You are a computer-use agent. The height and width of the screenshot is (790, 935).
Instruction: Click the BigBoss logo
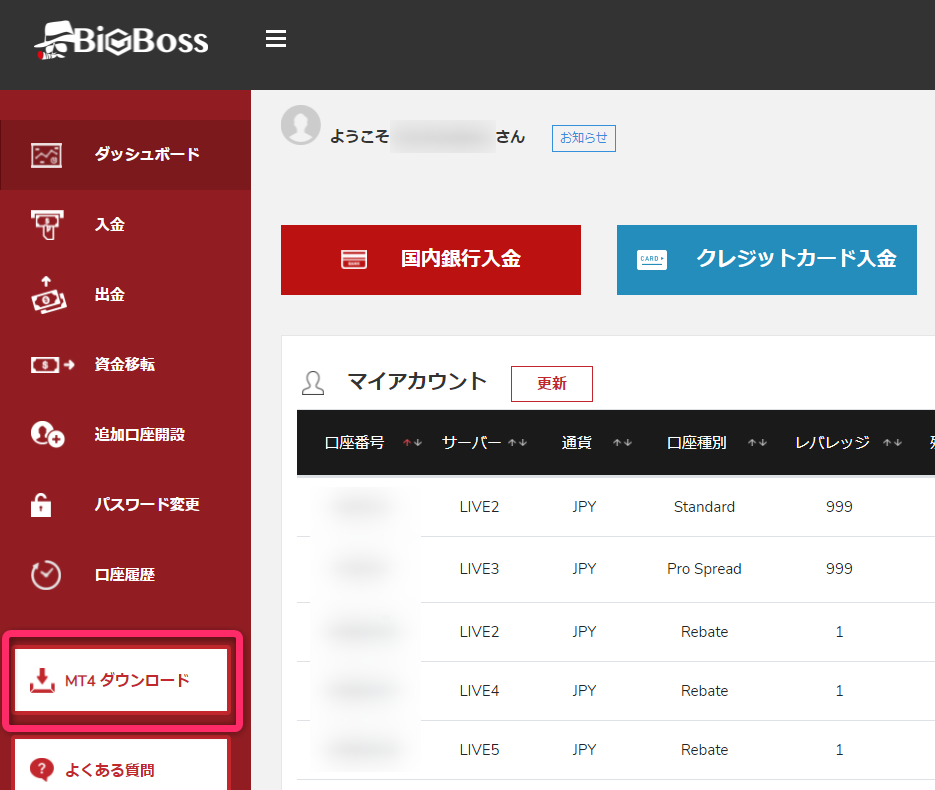121,40
